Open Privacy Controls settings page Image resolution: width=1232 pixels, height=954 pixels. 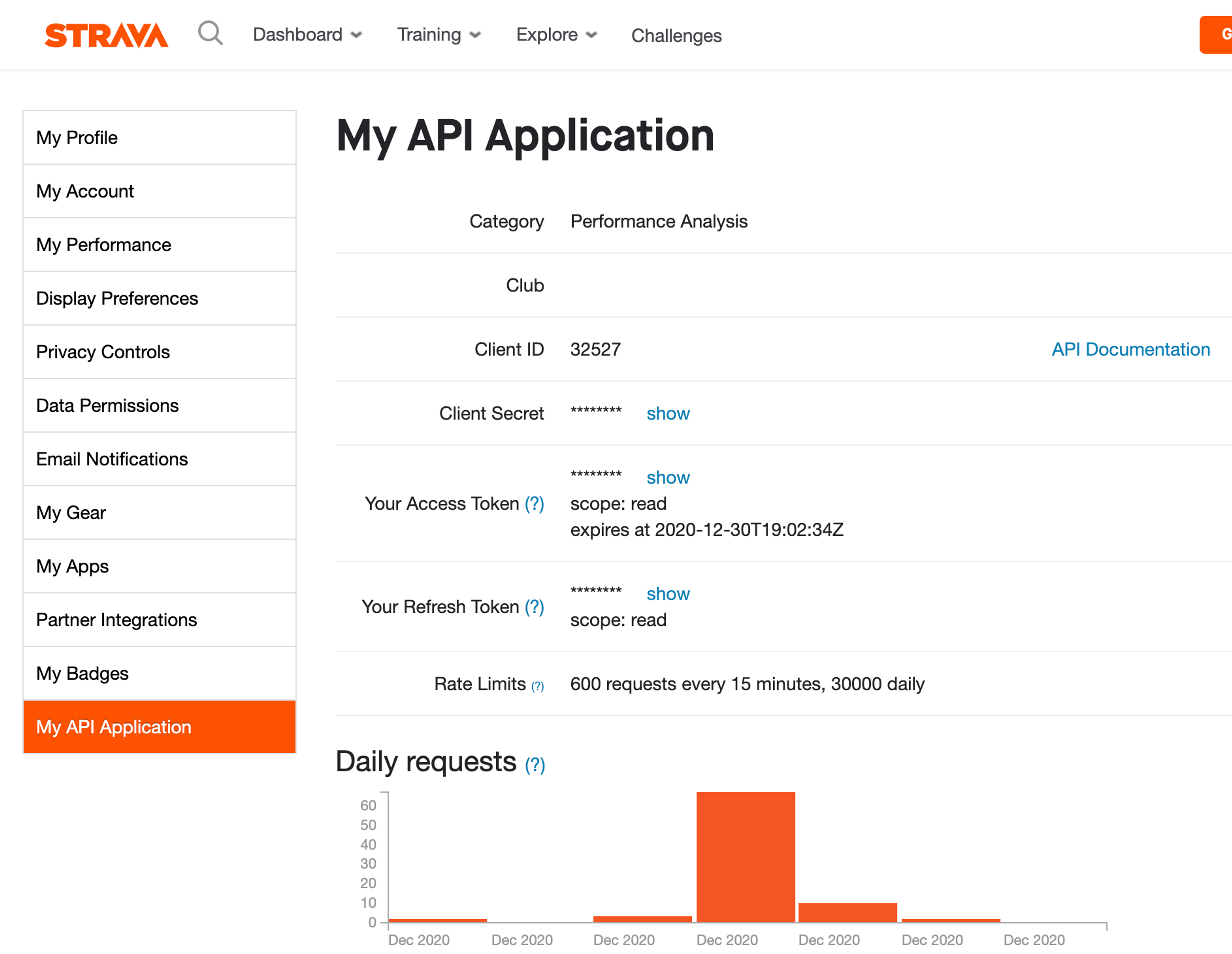[x=159, y=351]
